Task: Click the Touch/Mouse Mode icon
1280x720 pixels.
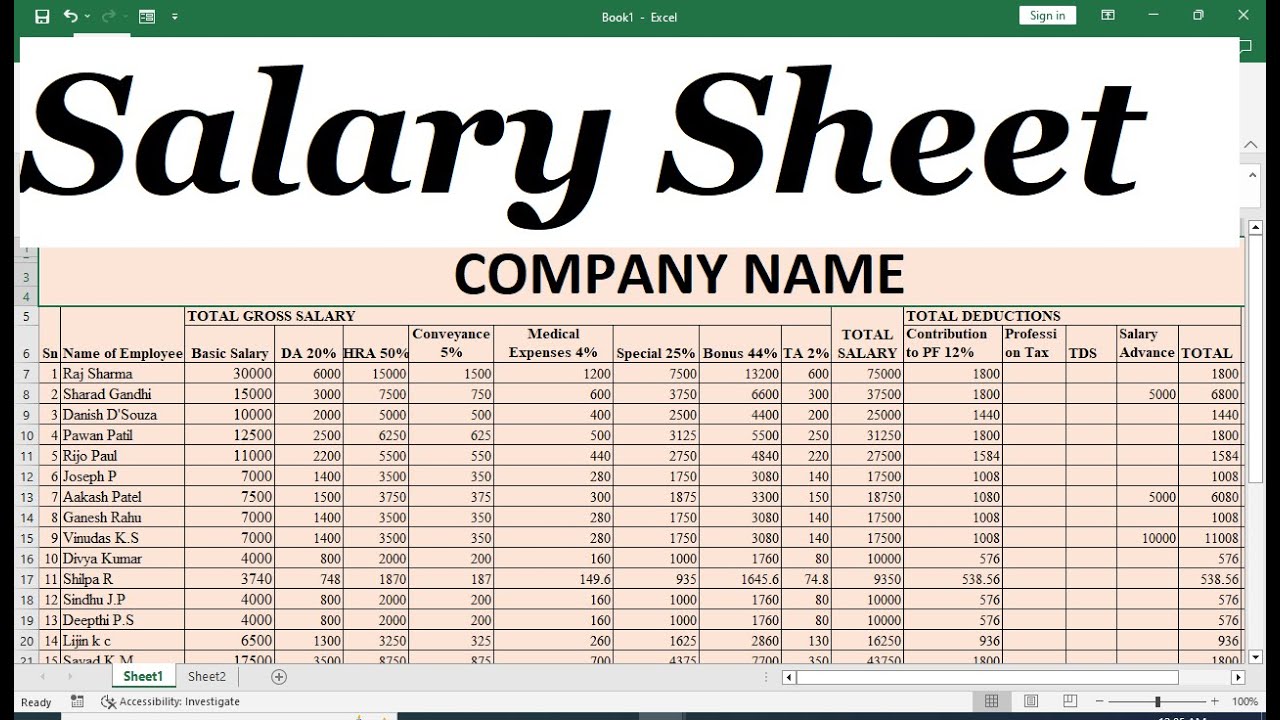Action: click(146, 16)
